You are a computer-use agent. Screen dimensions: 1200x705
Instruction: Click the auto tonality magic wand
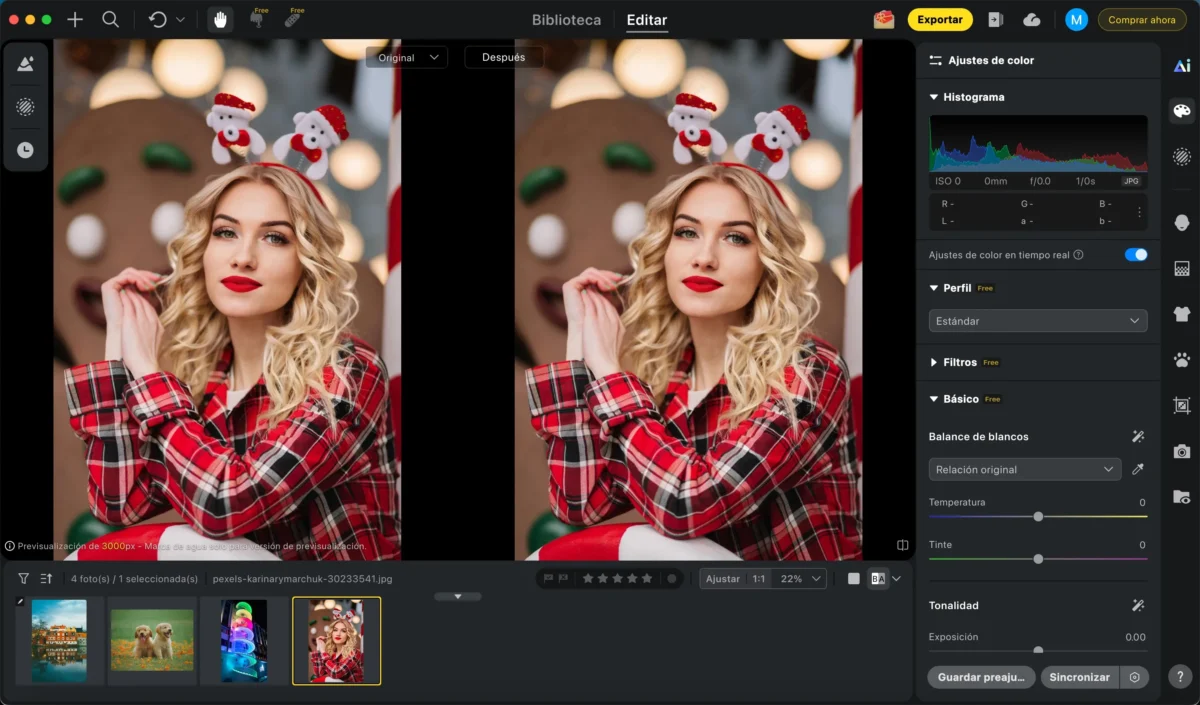(1137, 605)
